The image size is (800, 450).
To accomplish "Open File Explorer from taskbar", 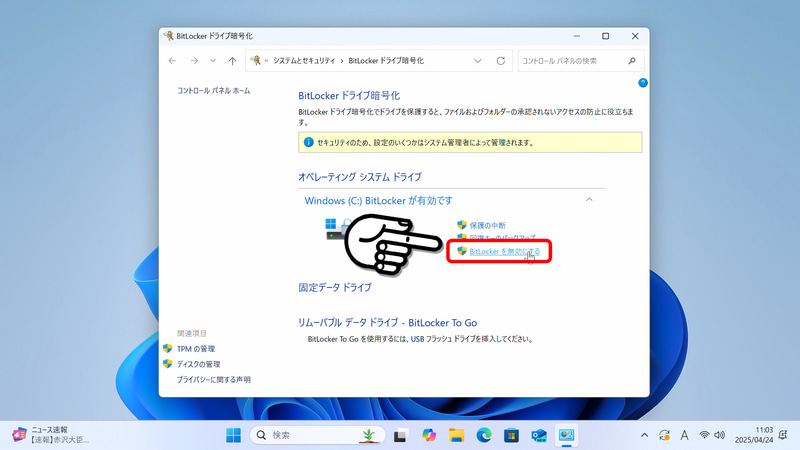I will coord(456,435).
